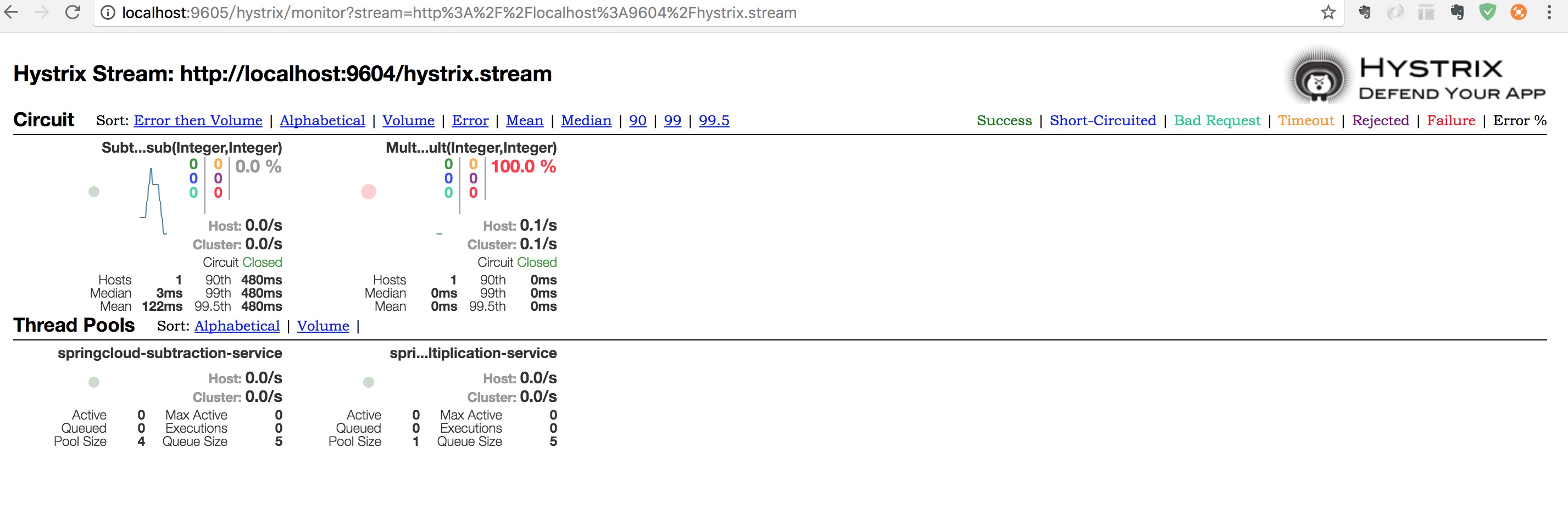1568x514 pixels.
Task: Click the 3ms median value
Action: point(169,293)
